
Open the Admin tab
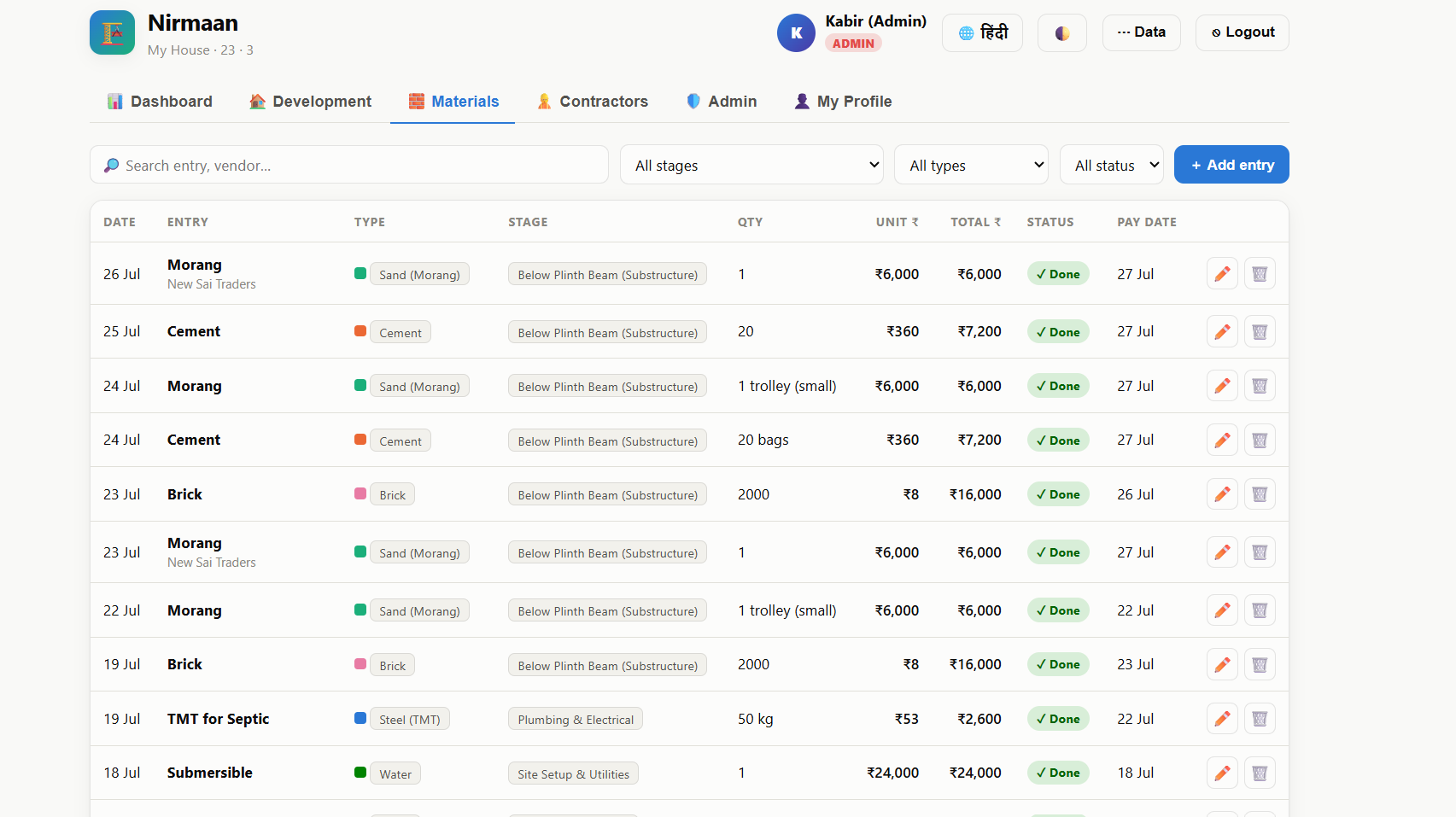tap(722, 102)
